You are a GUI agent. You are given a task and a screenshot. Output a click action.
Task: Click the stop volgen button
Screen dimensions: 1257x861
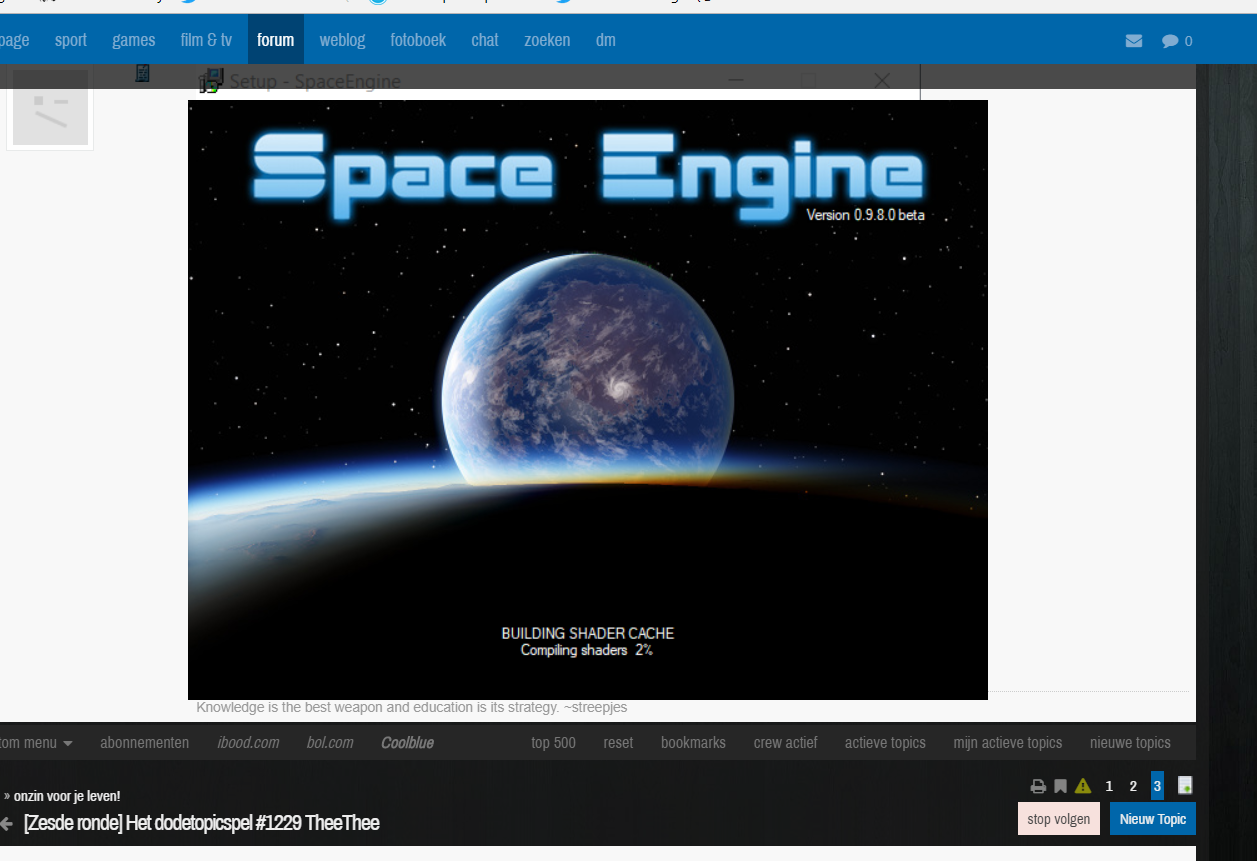1059,819
